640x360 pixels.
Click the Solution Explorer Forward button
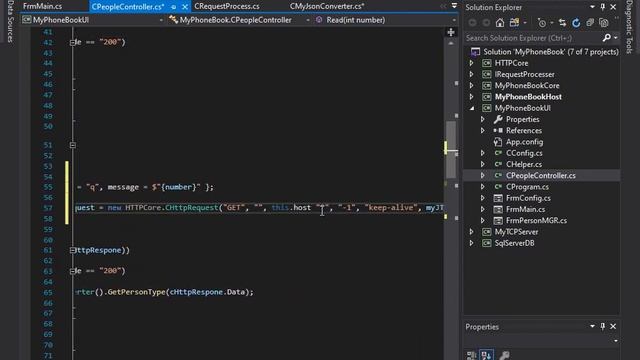(x=486, y=23)
